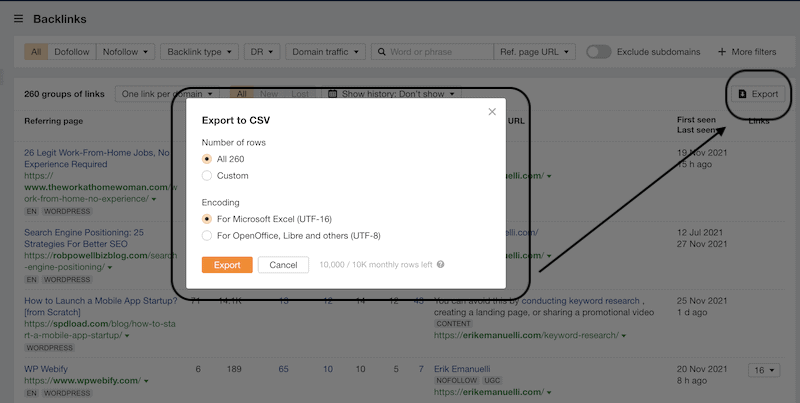This screenshot has height=403, width=800.
Task: Close the Export to CSV dialog
Action: pyautogui.click(x=492, y=112)
